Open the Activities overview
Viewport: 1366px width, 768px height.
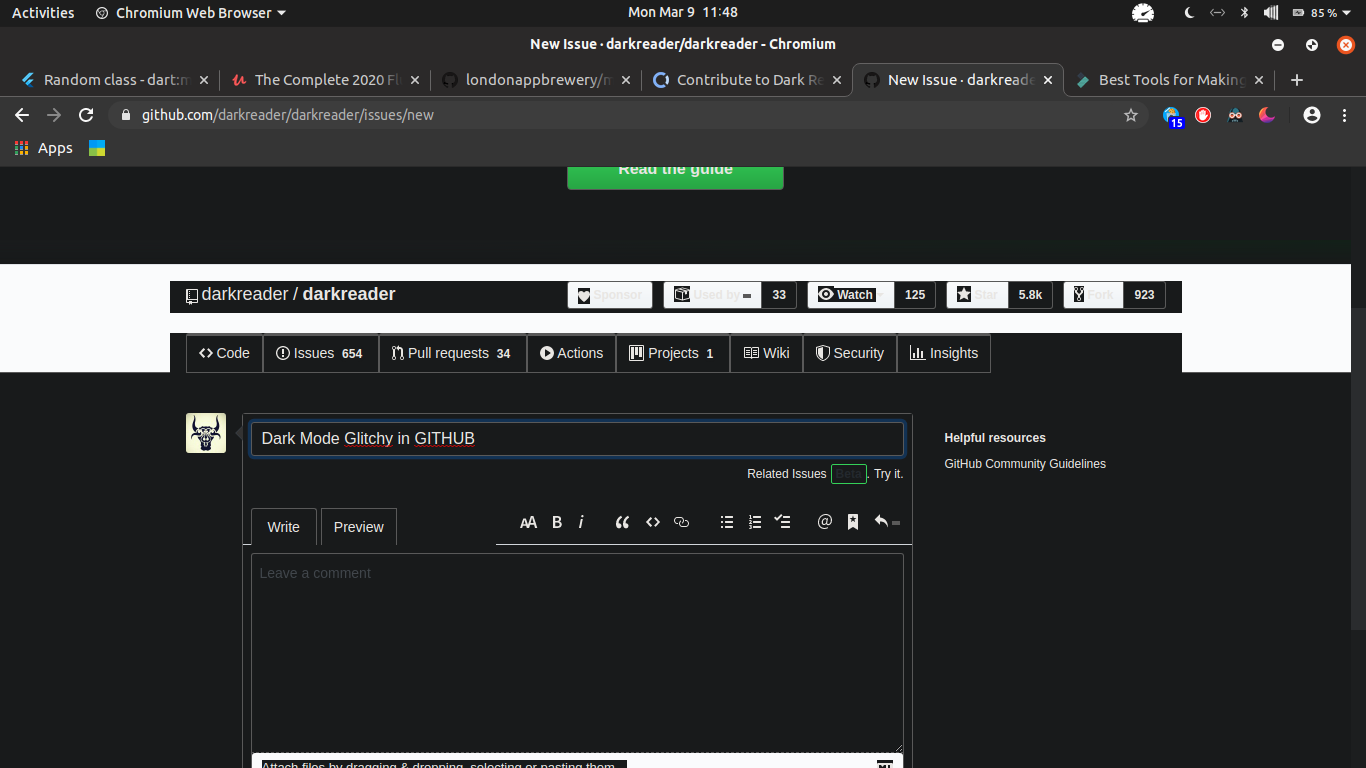(x=43, y=13)
